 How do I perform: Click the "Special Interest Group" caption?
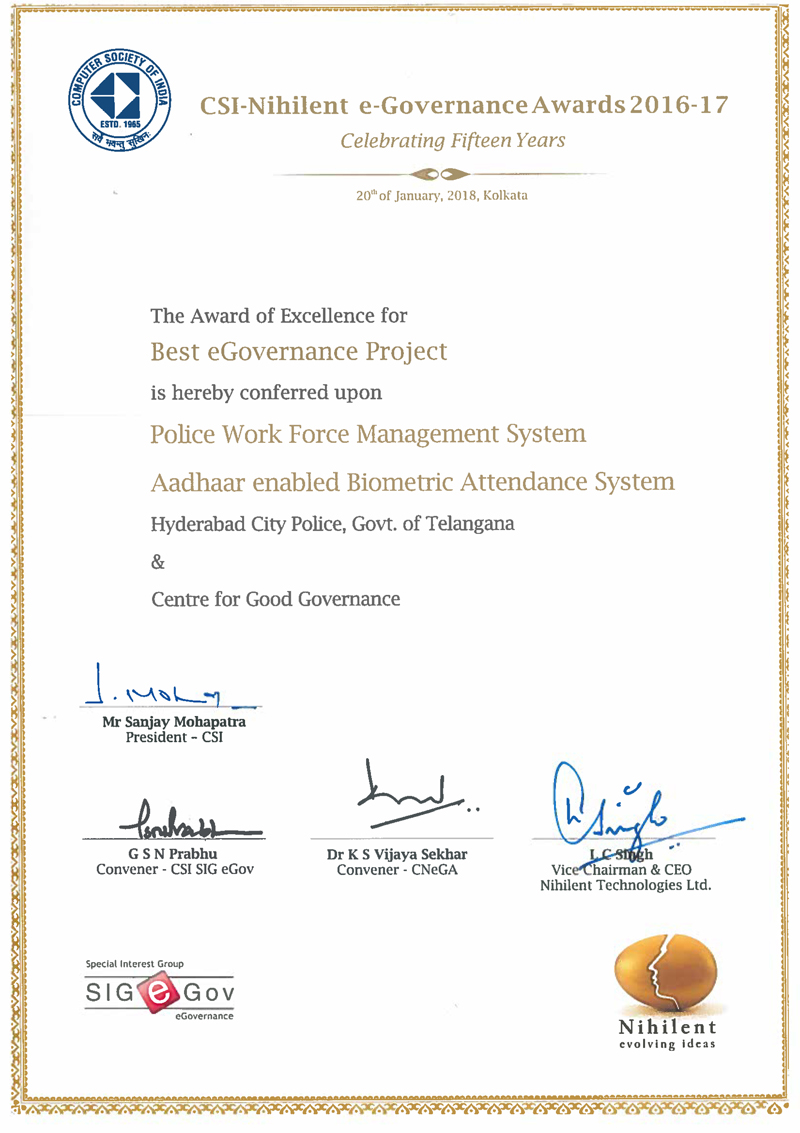[134, 964]
